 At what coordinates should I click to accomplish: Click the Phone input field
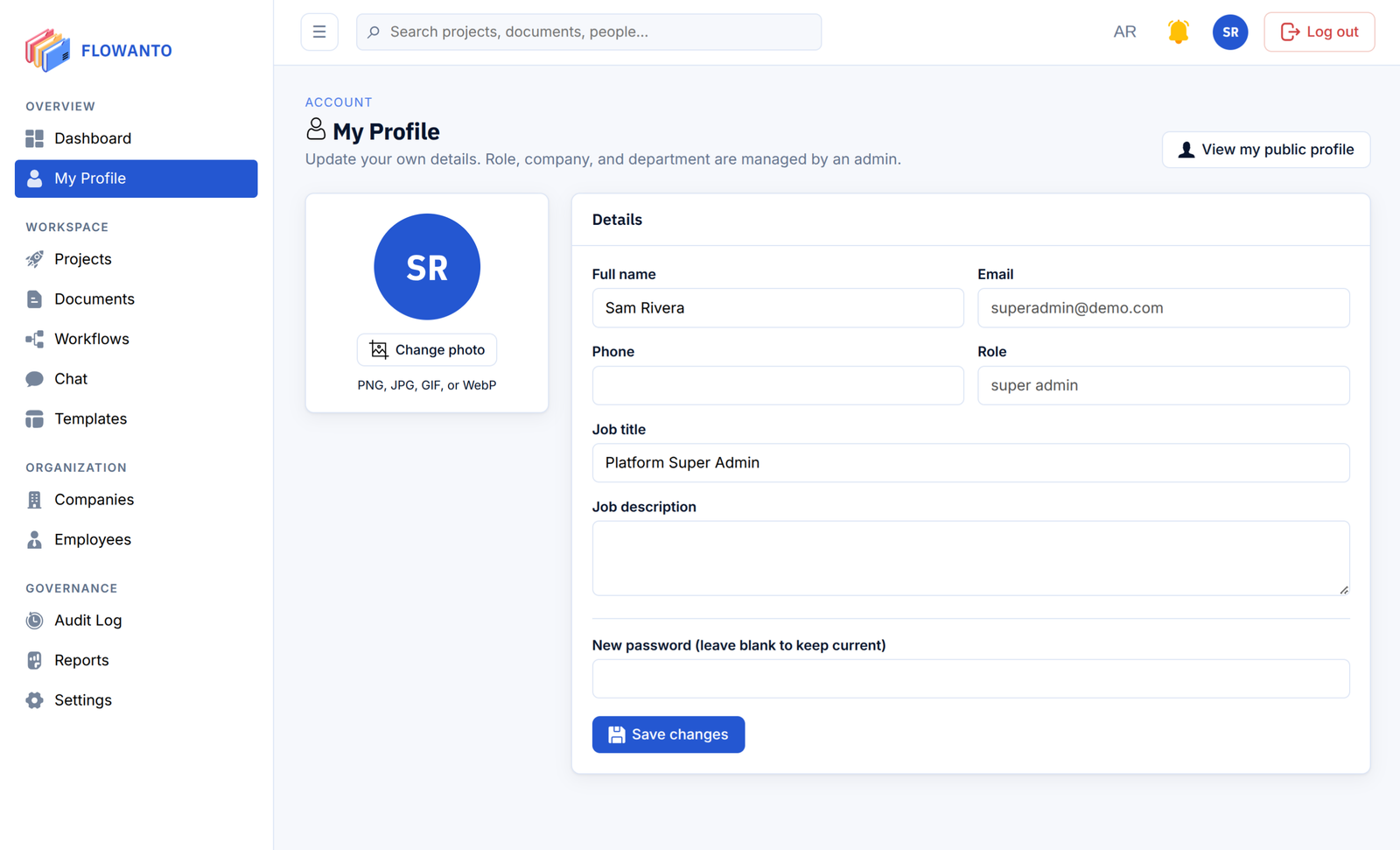pyautogui.click(x=778, y=386)
